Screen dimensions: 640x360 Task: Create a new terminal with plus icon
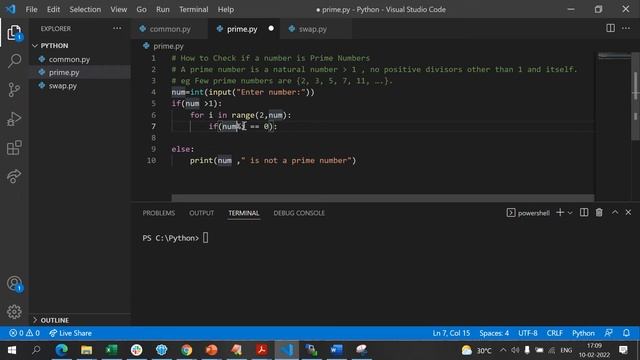[560, 213]
